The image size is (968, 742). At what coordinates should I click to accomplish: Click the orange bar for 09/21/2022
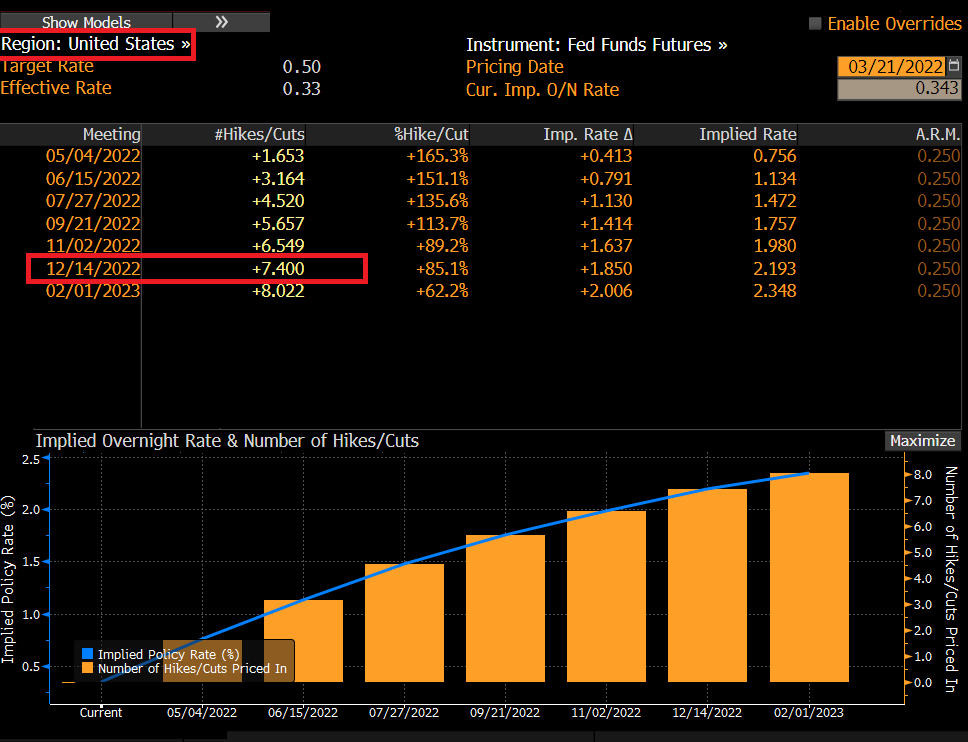click(505, 610)
